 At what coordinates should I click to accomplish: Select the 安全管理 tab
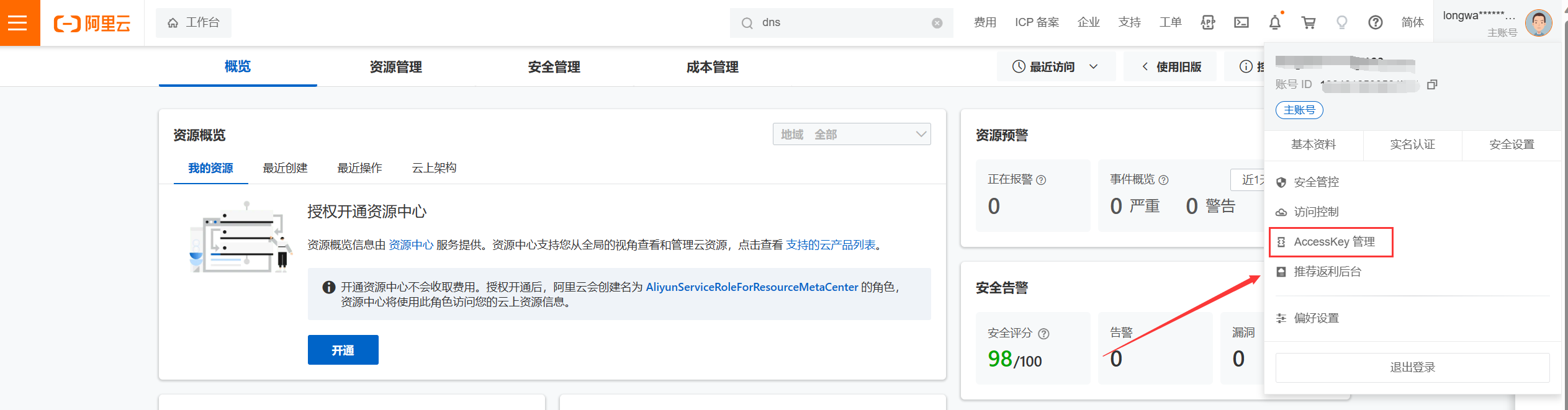point(554,66)
